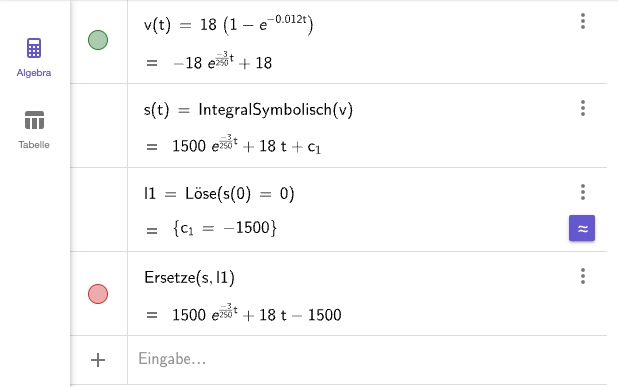Select the s(t) = IntegralSymbolisch(v) expression

click(x=248, y=110)
